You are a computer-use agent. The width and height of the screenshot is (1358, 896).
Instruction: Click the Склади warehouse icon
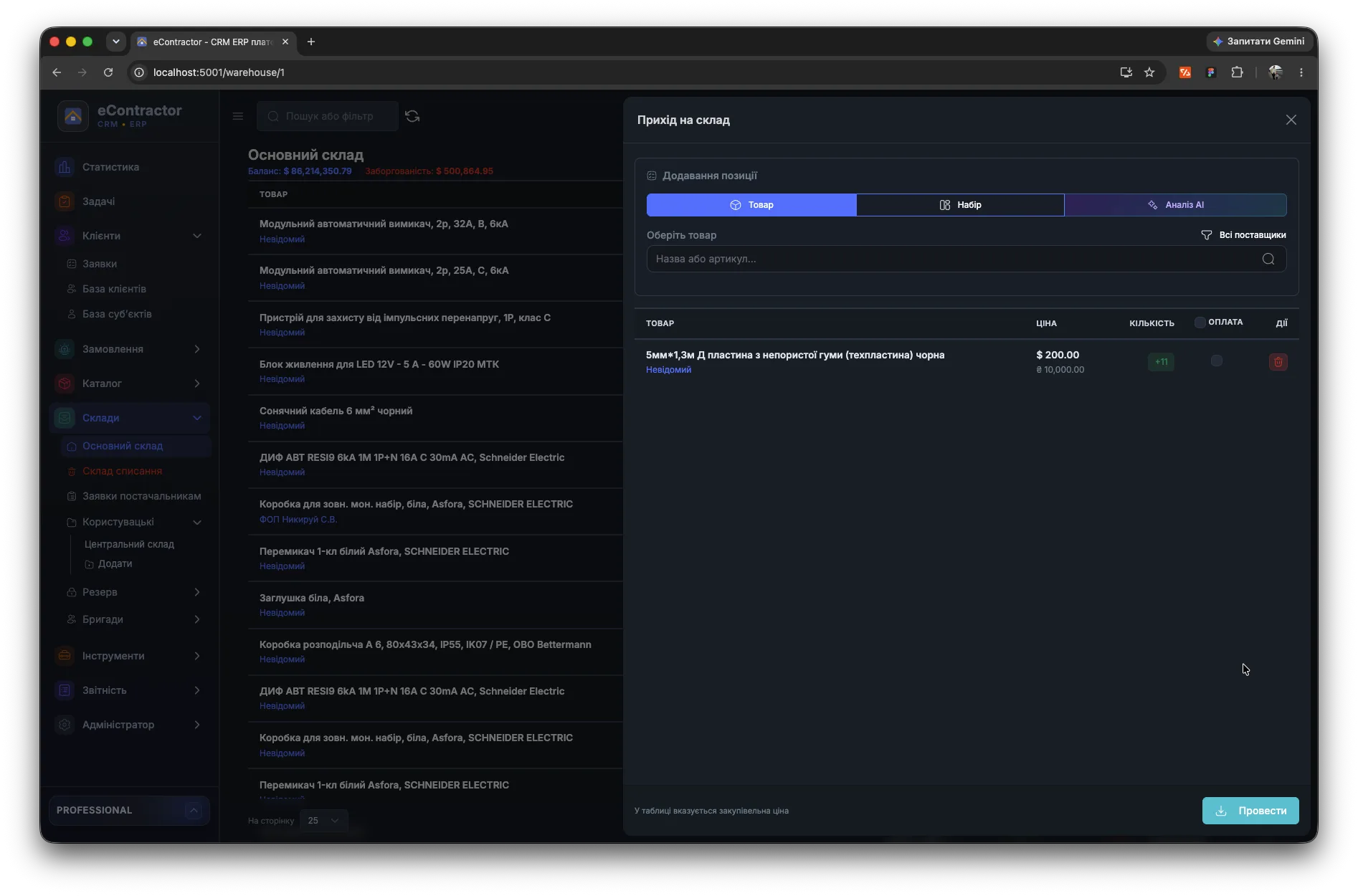click(x=65, y=418)
